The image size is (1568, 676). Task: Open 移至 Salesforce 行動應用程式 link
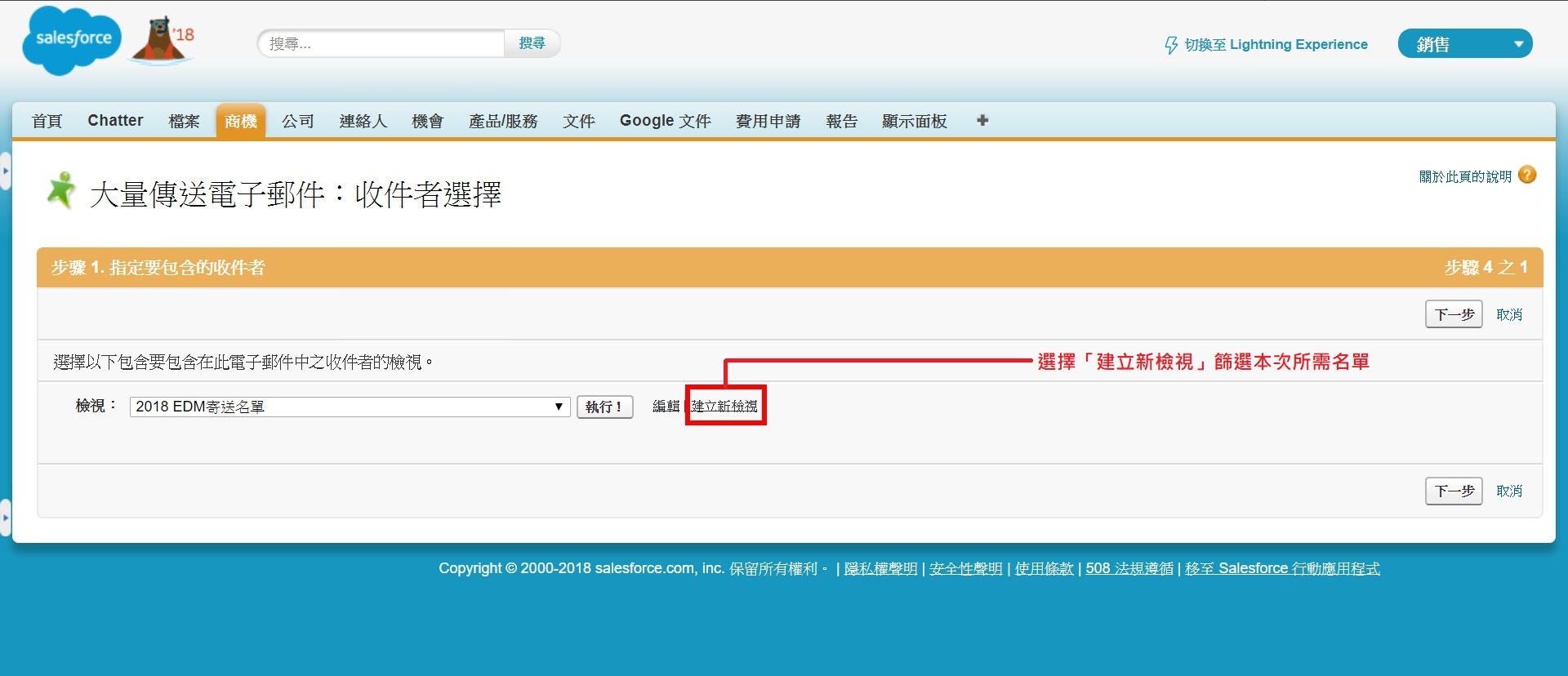tap(1282, 568)
